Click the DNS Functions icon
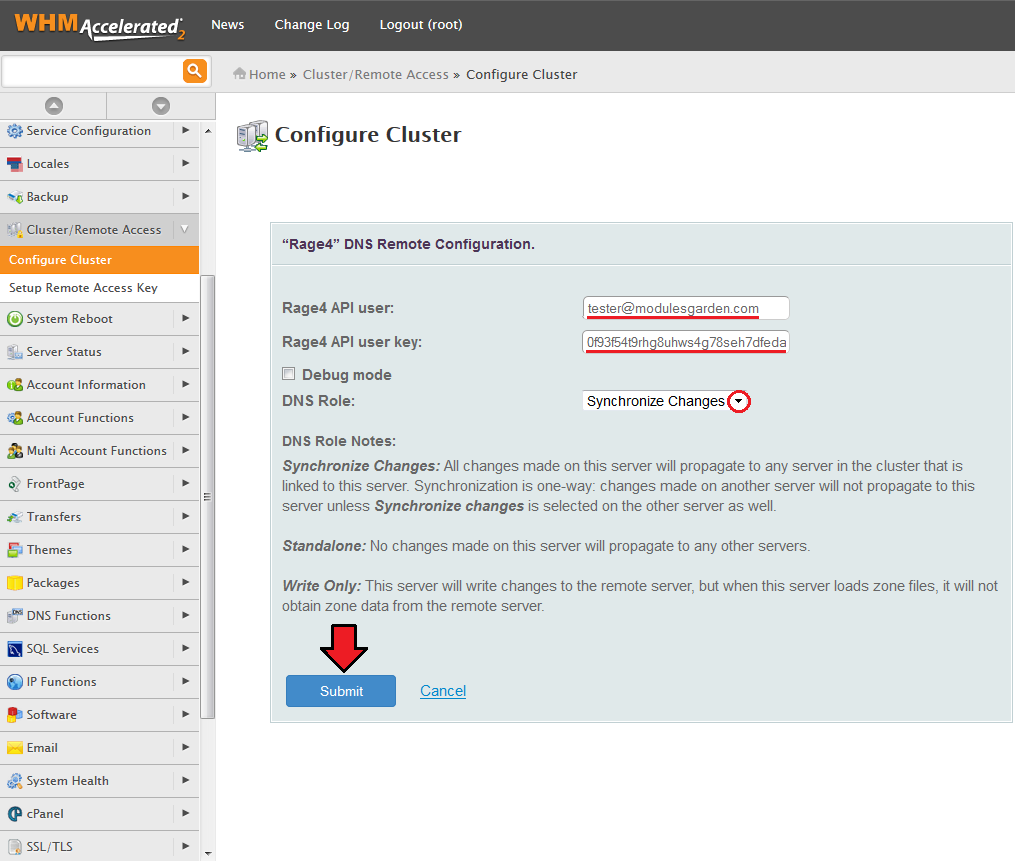 [x=14, y=616]
